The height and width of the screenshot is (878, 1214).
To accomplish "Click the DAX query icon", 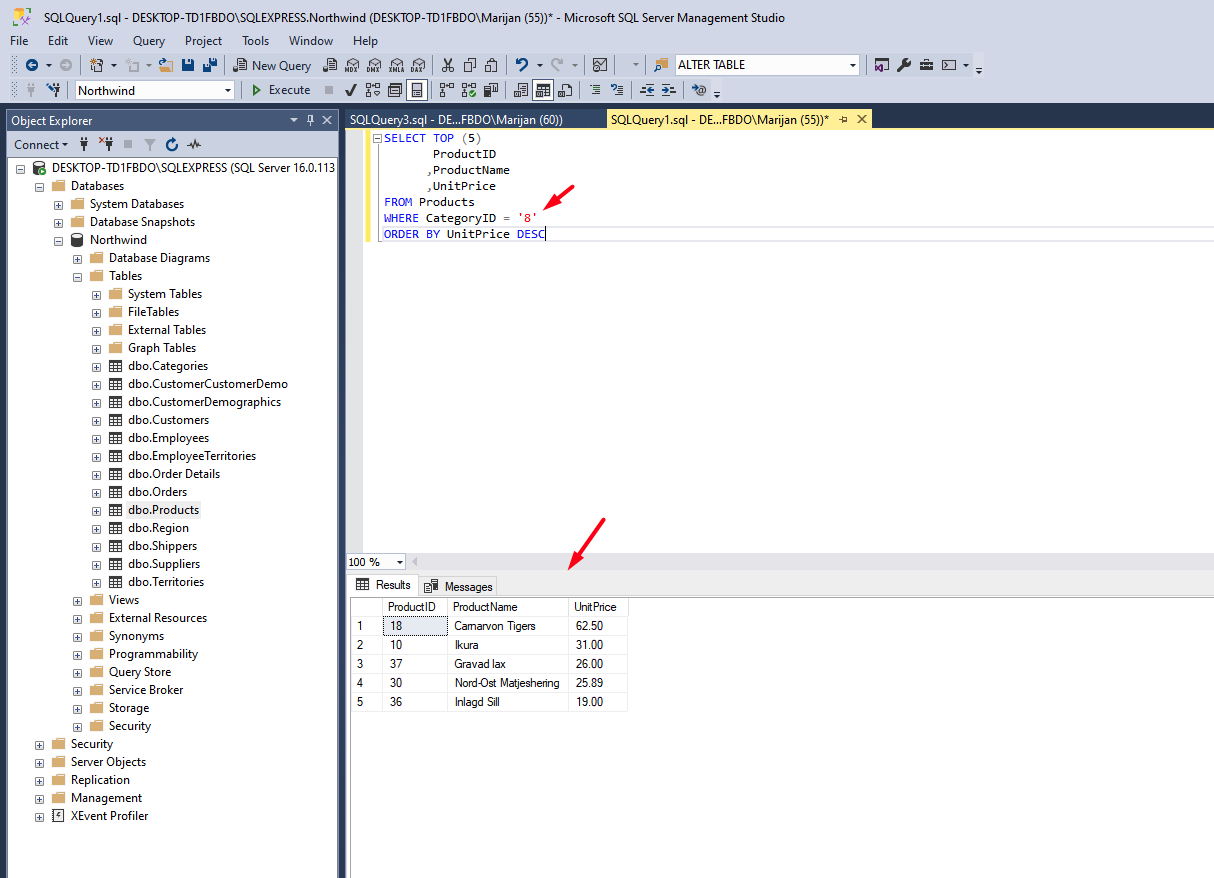I will coord(418,65).
